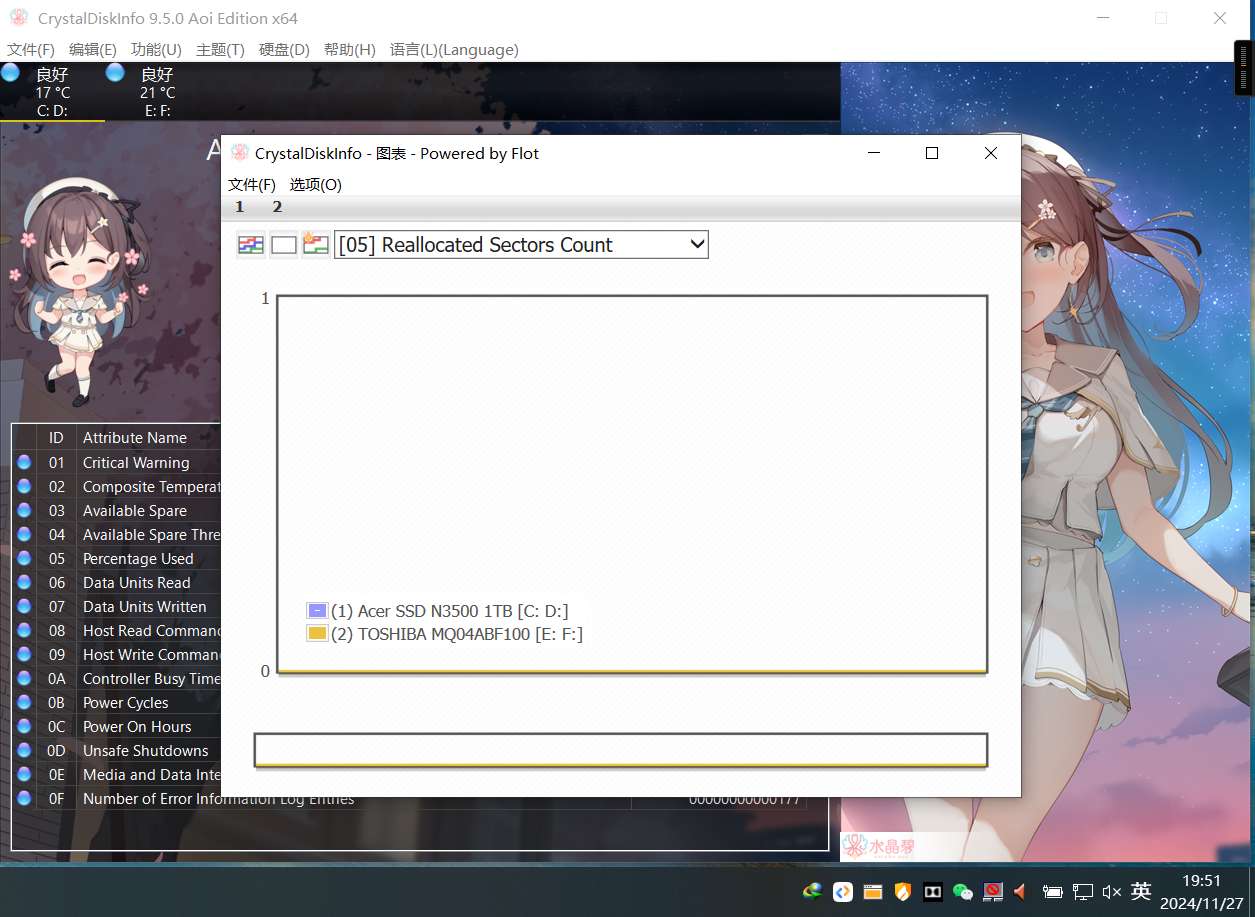Viewport: 1255px width, 917px height.
Task: Open 文件(F) menu in main CrystalDiskInfo window
Action: (31, 49)
